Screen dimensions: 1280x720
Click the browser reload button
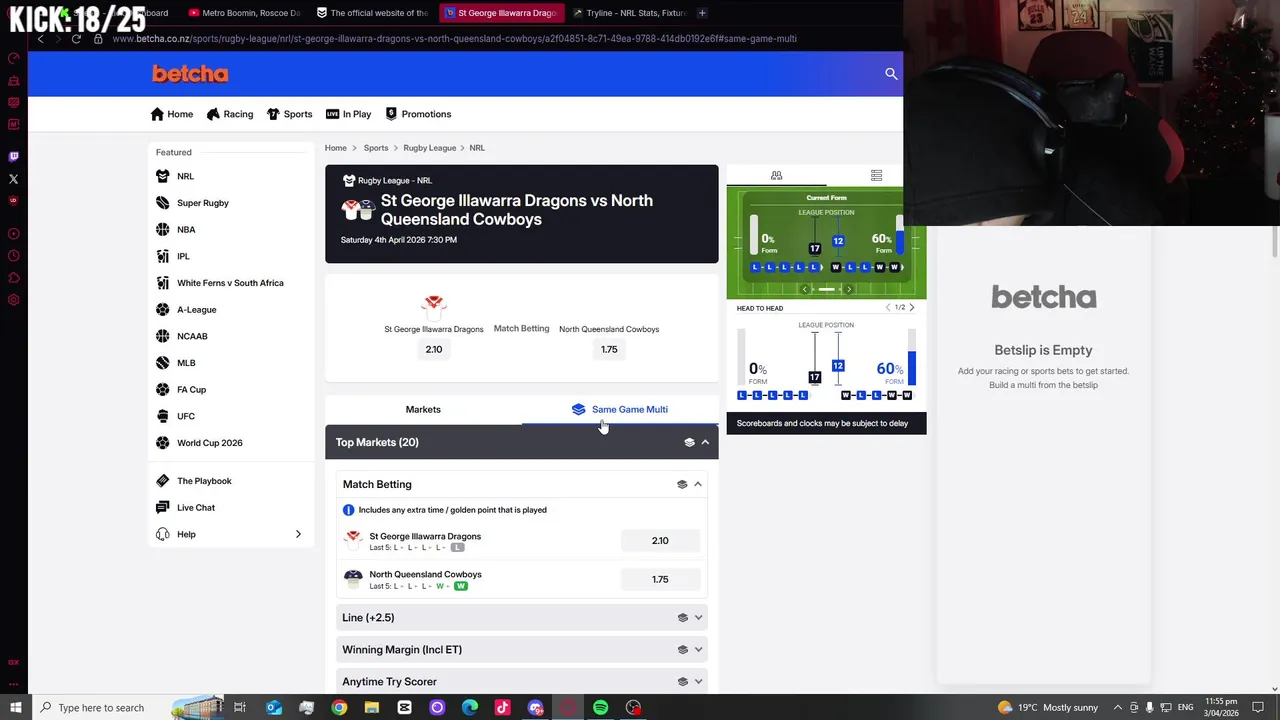(x=76, y=39)
